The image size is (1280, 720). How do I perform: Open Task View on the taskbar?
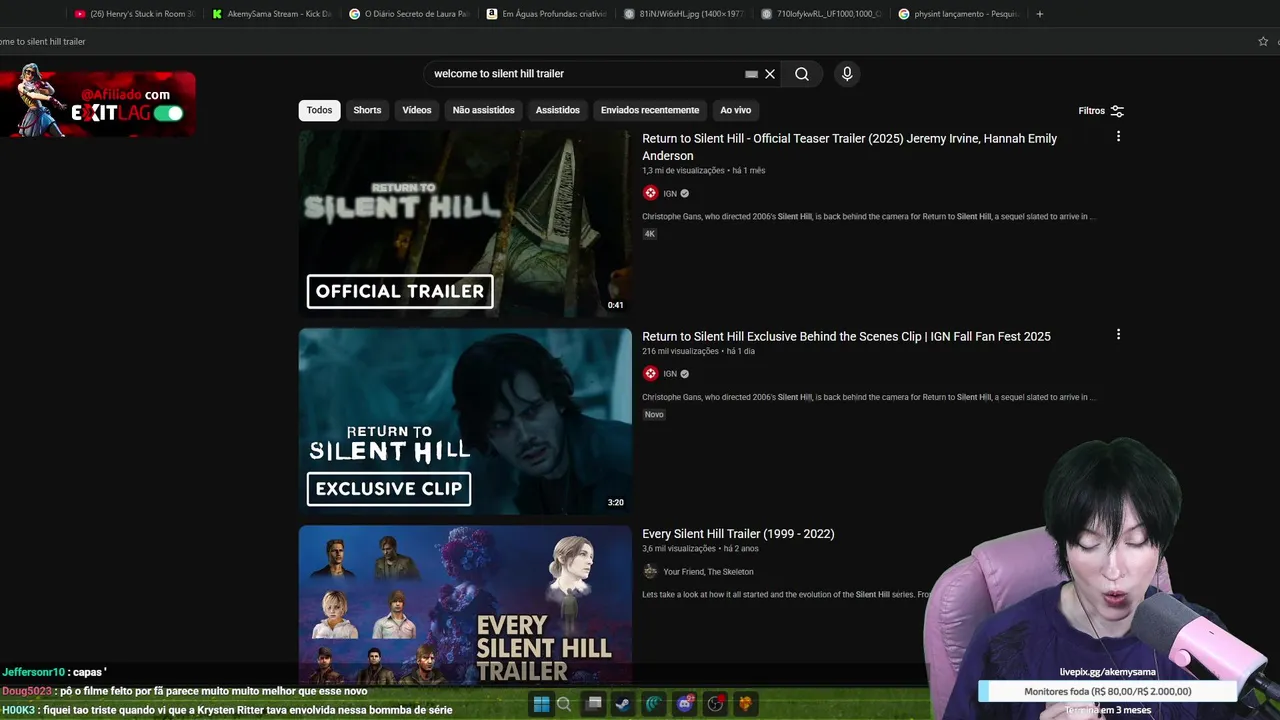(594, 704)
